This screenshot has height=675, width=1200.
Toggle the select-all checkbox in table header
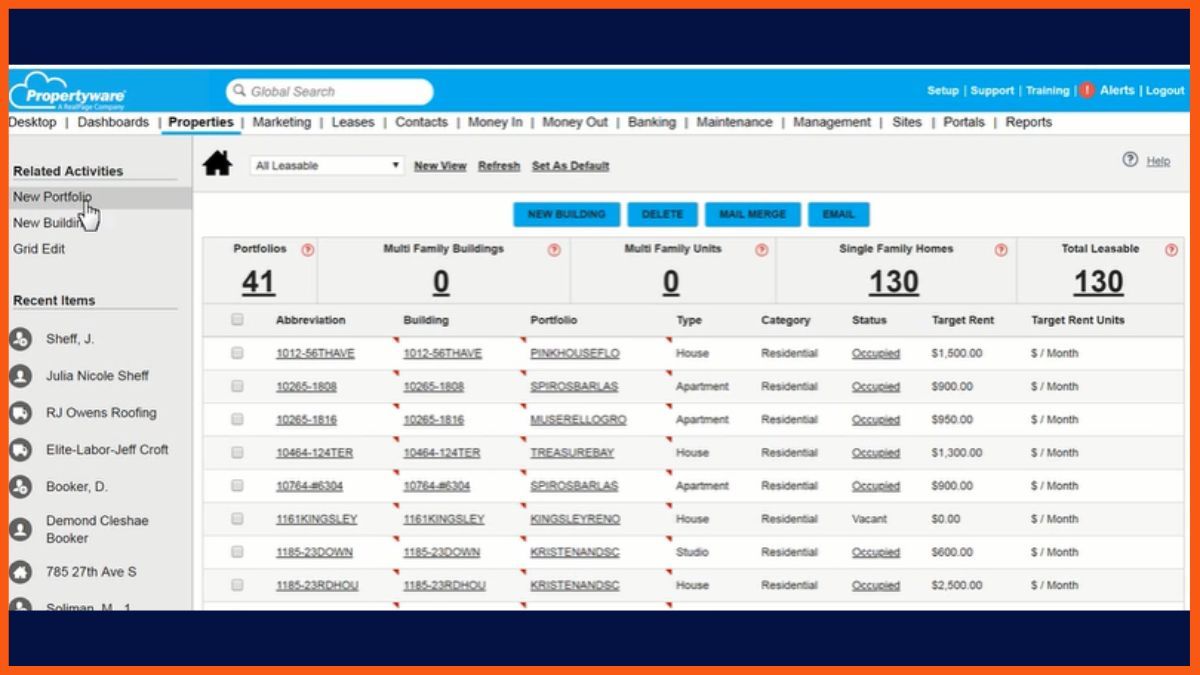pos(237,320)
